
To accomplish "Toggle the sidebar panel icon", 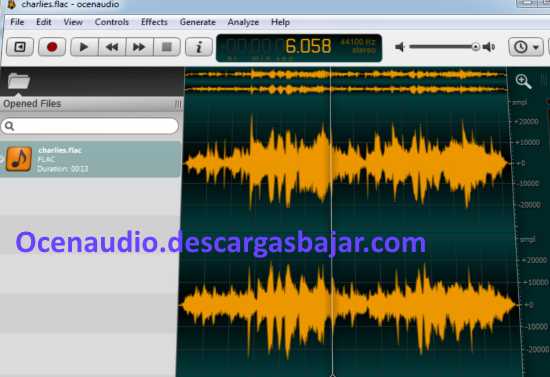I will (20, 47).
